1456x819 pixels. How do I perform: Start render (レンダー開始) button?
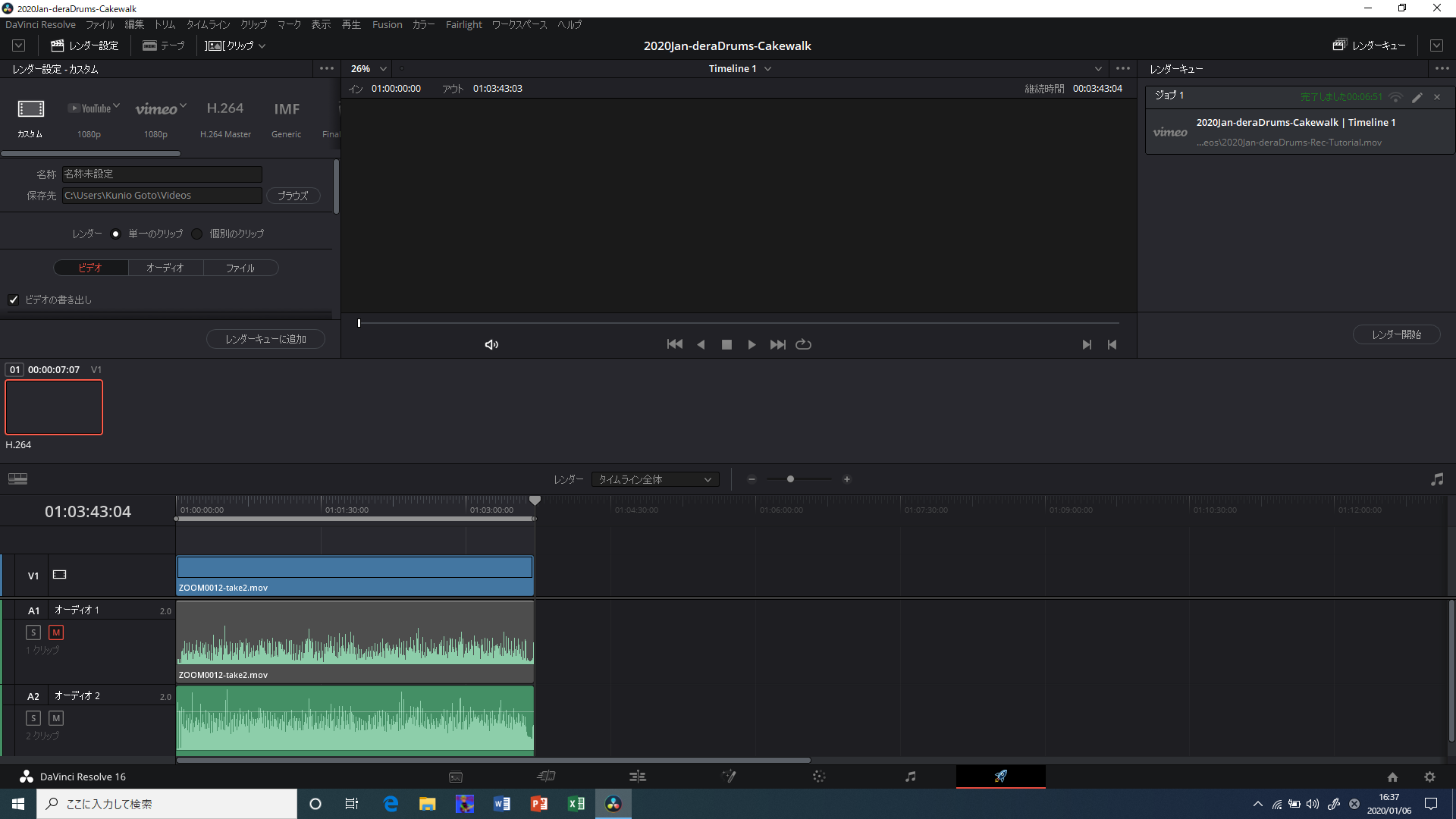coord(1396,334)
